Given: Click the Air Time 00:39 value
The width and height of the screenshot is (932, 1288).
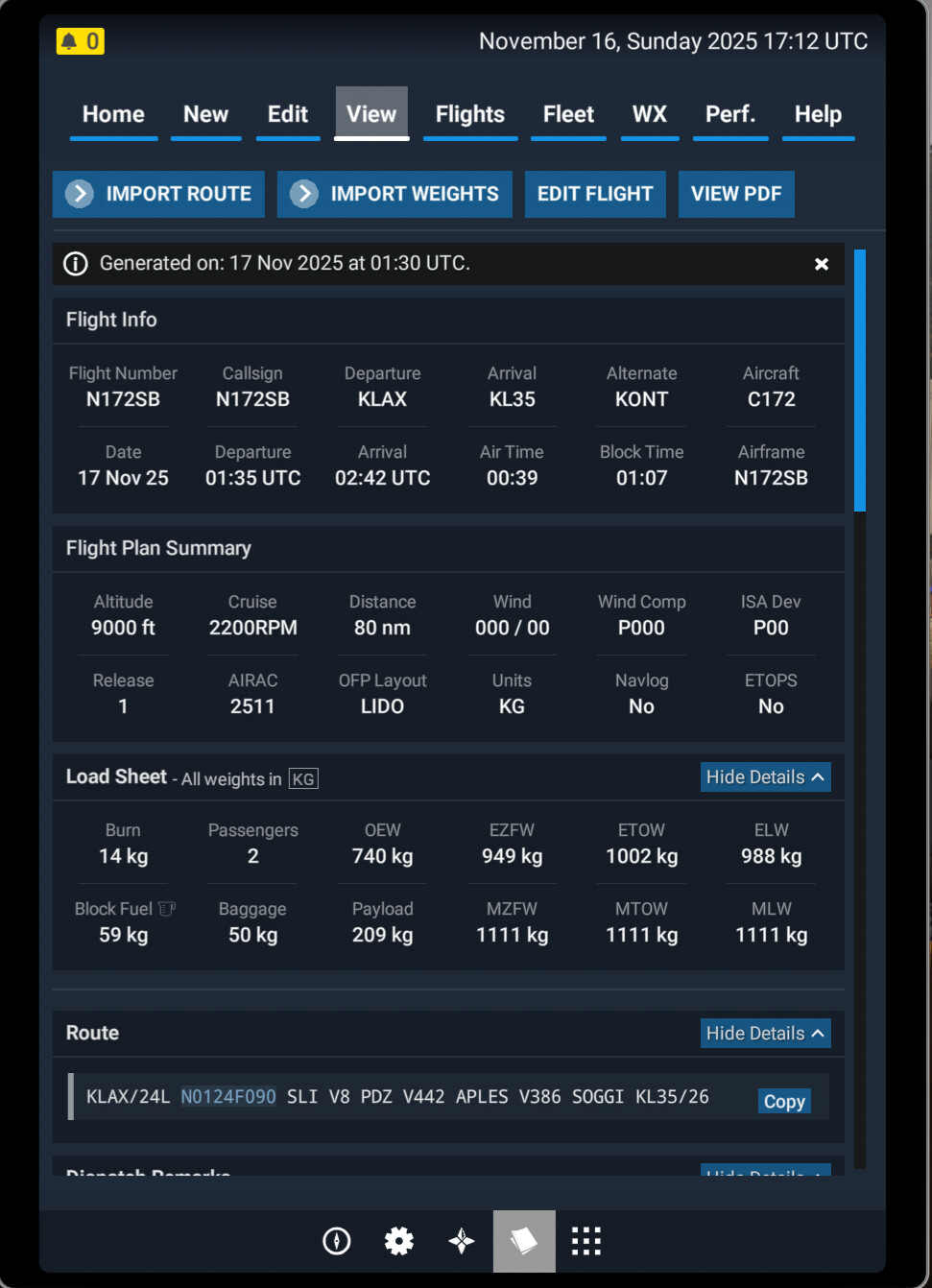Looking at the screenshot, I should pyautogui.click(x=513, y=478).
